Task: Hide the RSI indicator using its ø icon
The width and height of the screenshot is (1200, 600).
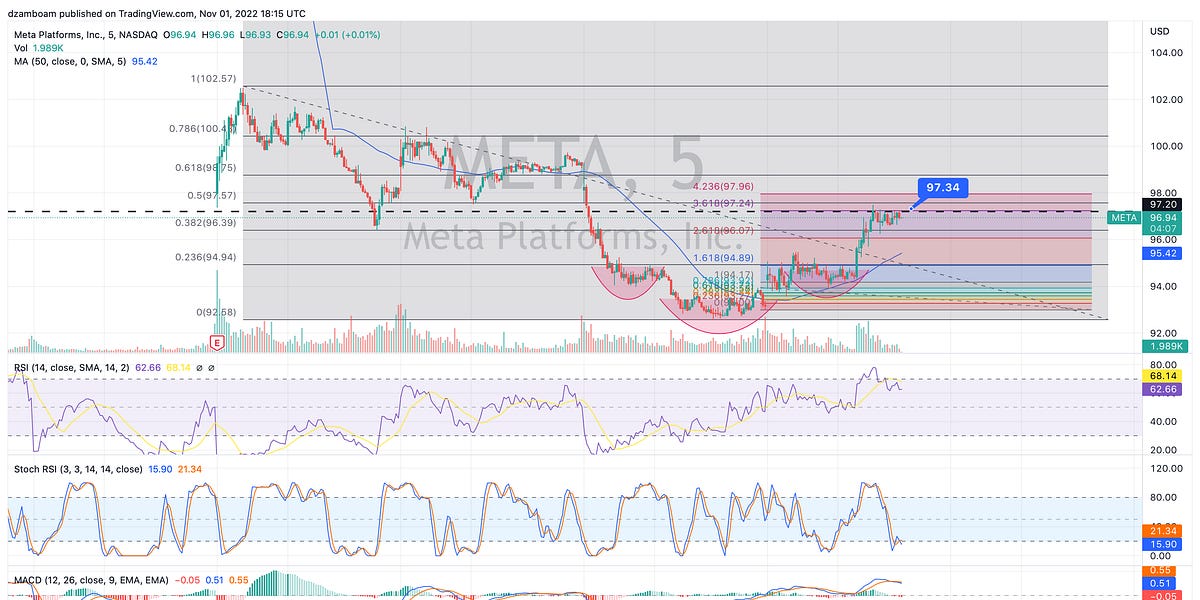Action: click(x=201, y=366)
